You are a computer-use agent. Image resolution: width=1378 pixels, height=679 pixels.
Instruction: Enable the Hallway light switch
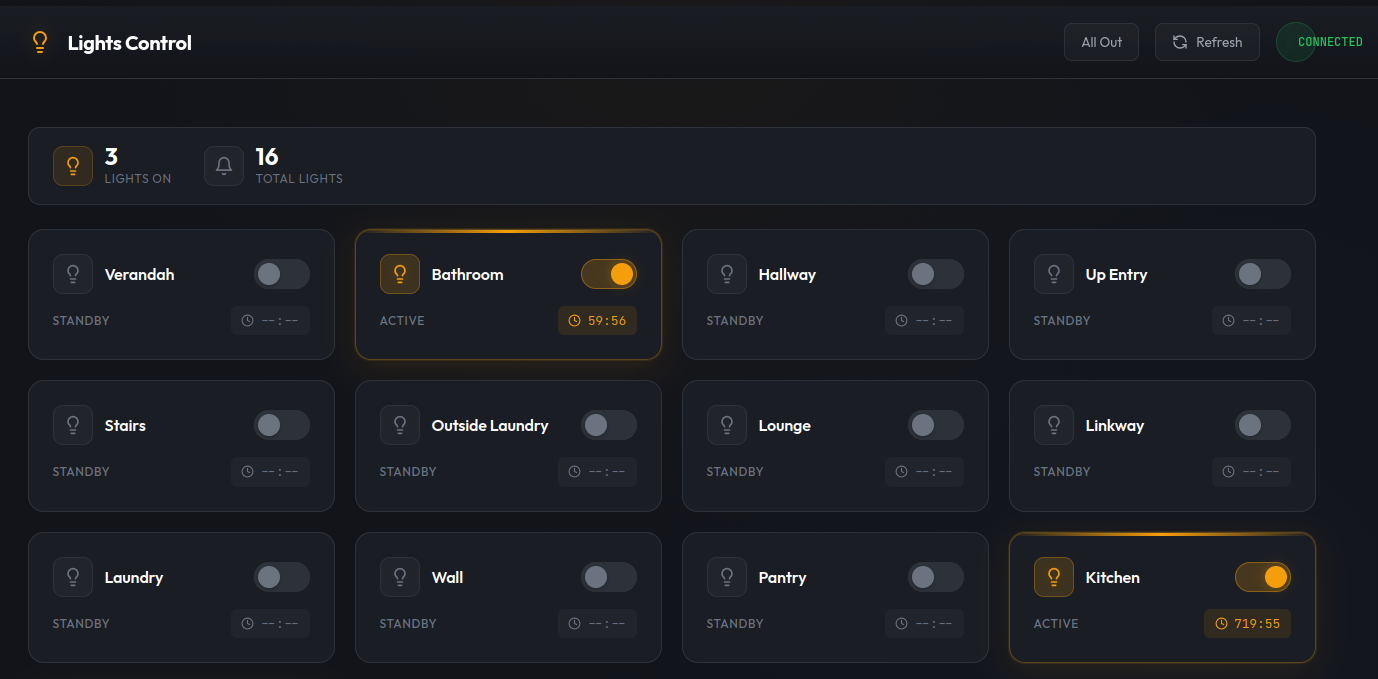point(935,274)
